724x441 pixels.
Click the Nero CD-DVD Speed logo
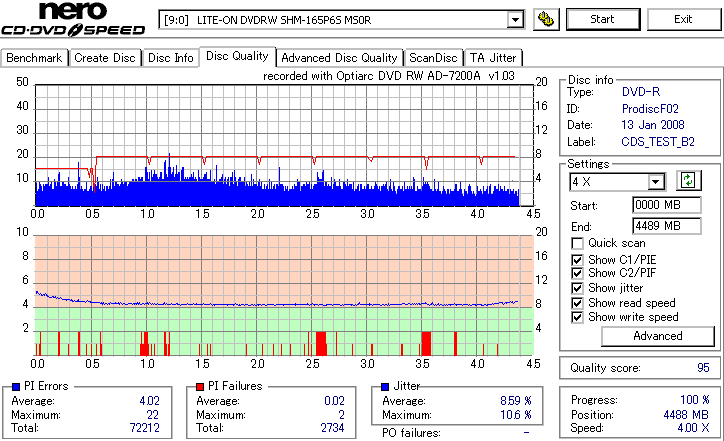(73, 19)
